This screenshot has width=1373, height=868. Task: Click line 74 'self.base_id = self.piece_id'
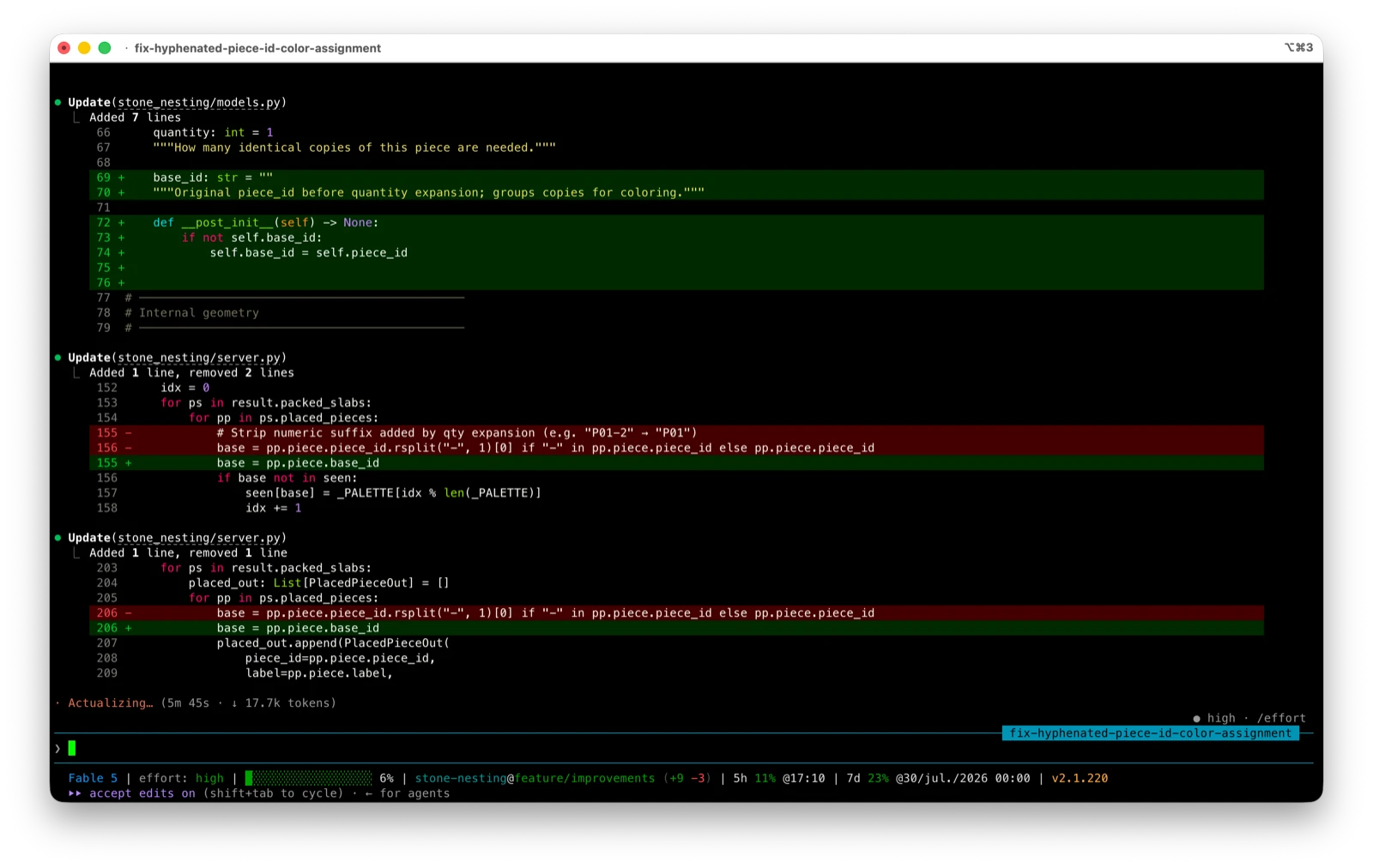tap(676, 252)
